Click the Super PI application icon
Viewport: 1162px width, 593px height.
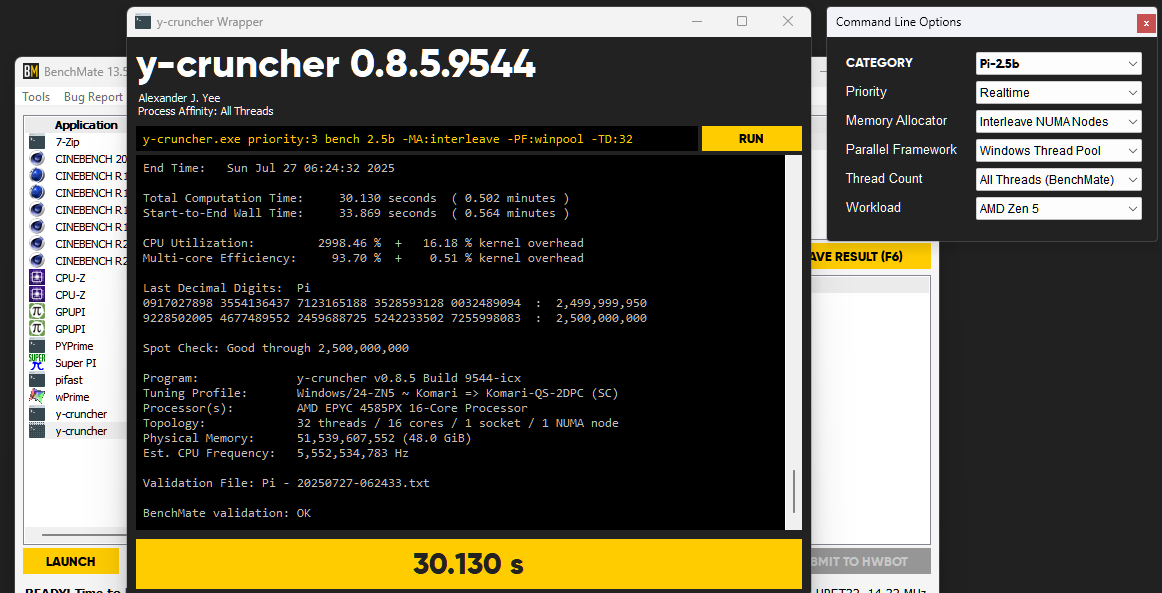pyautogui.click(x=37, y=363)
